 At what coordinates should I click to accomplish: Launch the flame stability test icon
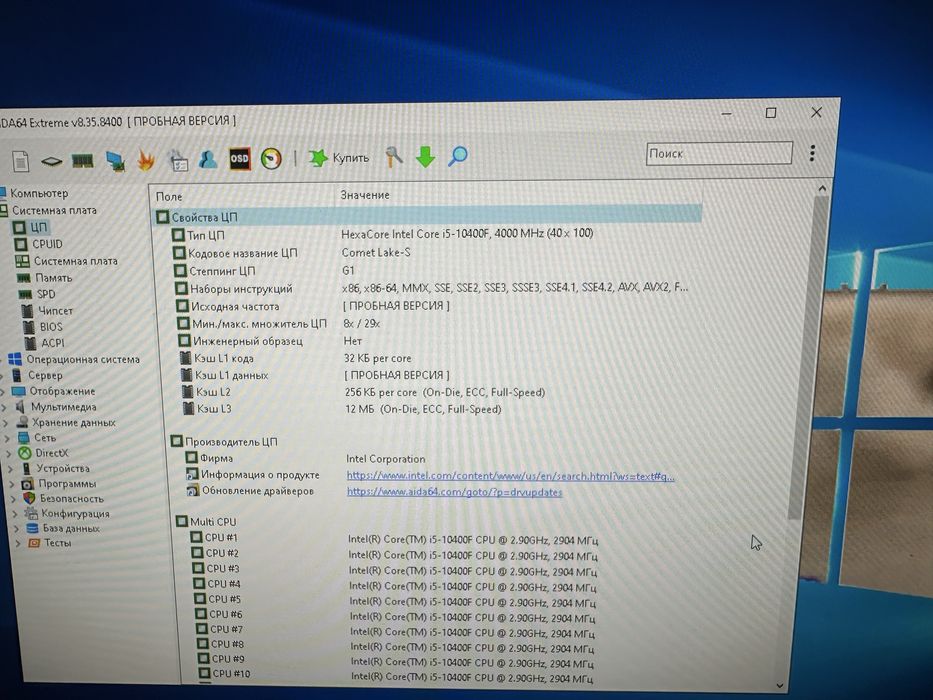pyautogui.click(x=146, y=160)
